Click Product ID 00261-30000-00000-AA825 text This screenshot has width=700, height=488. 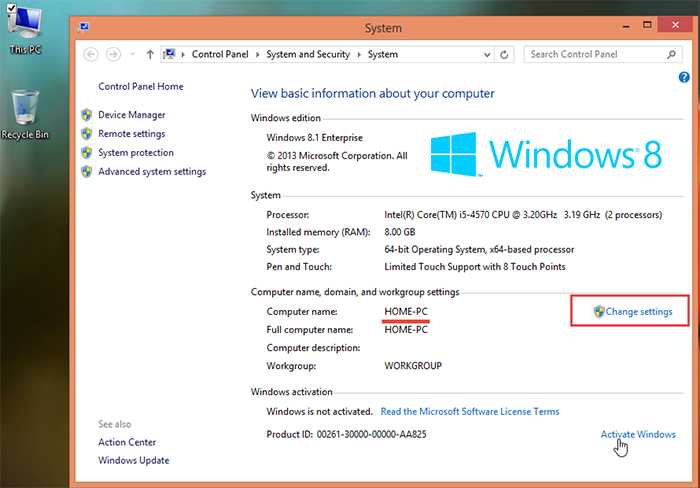pos(346,434)
